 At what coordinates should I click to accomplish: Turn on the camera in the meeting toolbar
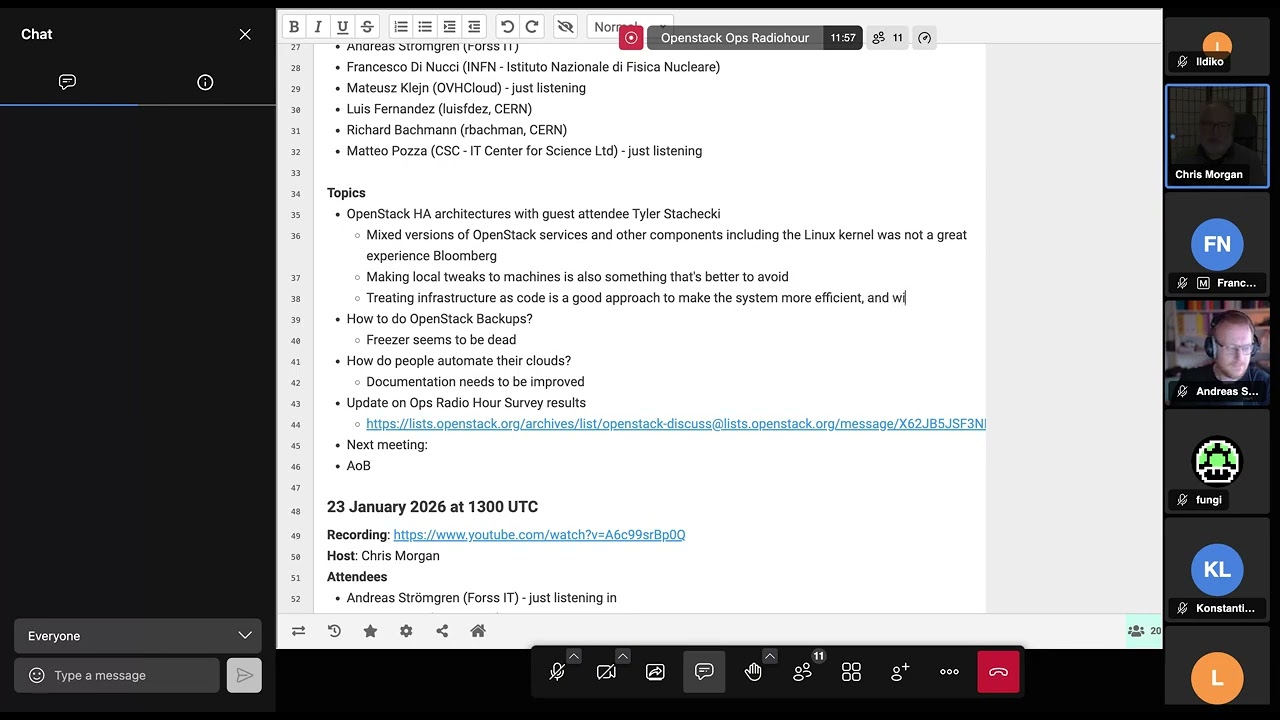click(606, 672)
